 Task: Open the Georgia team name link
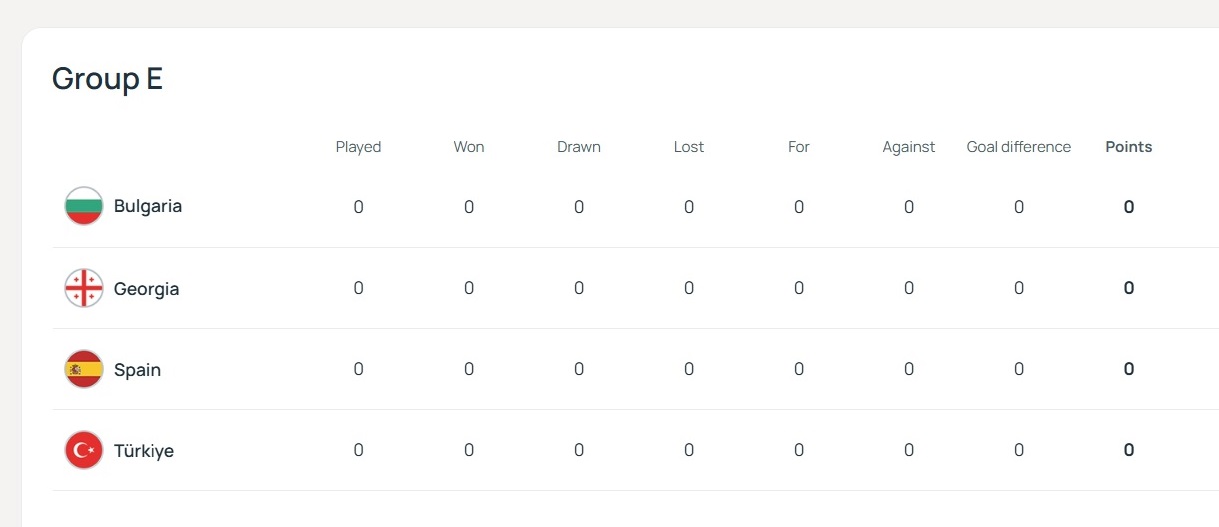coord(146,289)
